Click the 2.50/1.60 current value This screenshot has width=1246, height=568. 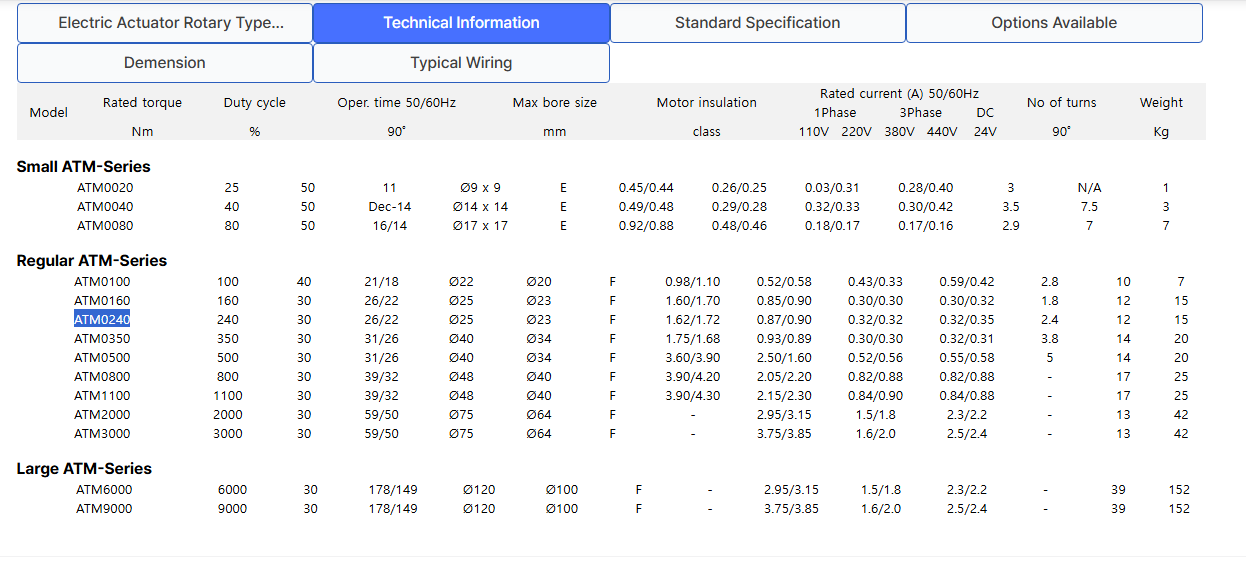click(x=784, y=358)
